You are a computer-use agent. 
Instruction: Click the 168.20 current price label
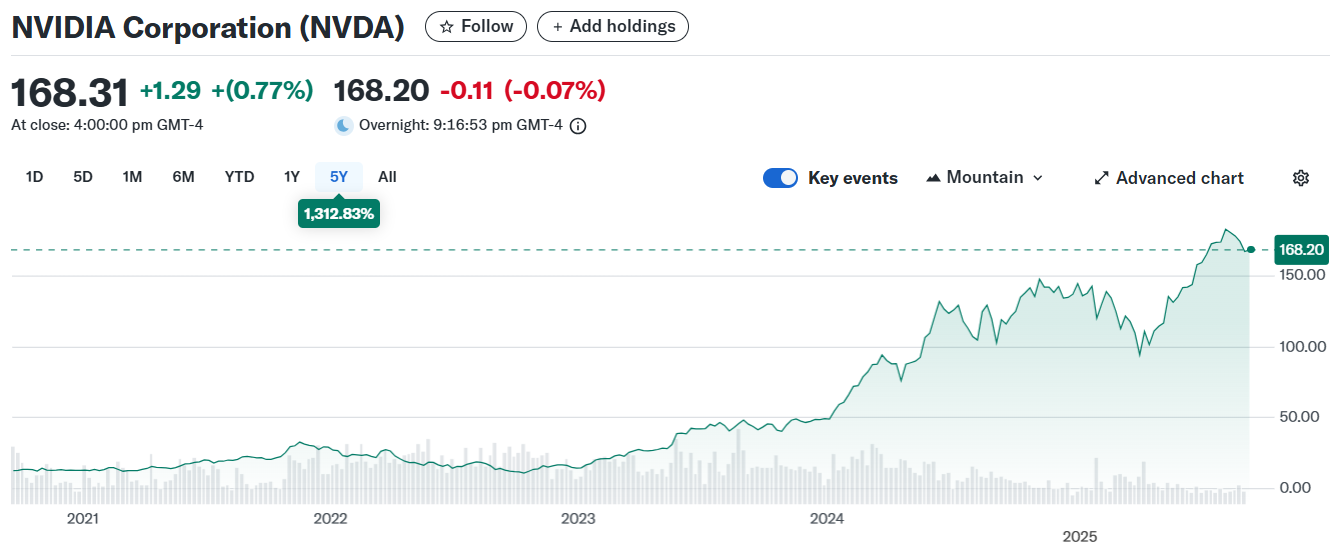click(1301, 250)
